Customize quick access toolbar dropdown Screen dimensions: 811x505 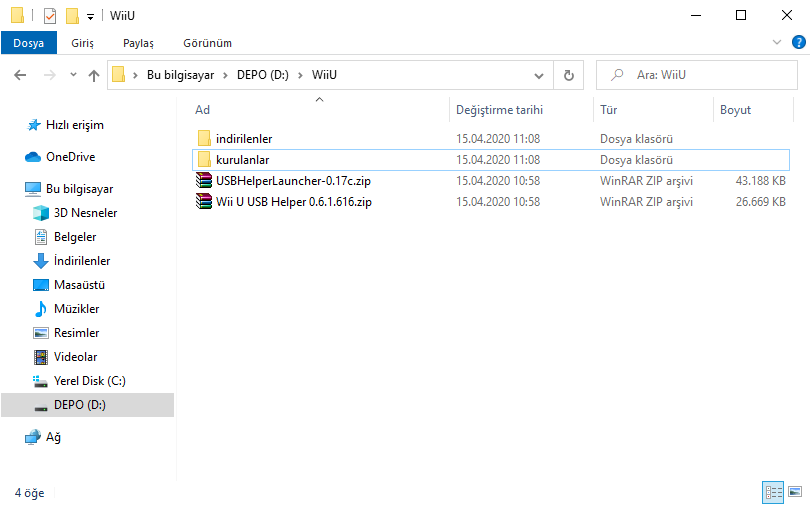pyautogui.click(x=90, y=16)
